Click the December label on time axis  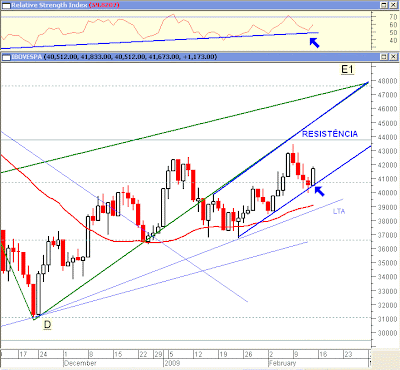click(80, 363)
